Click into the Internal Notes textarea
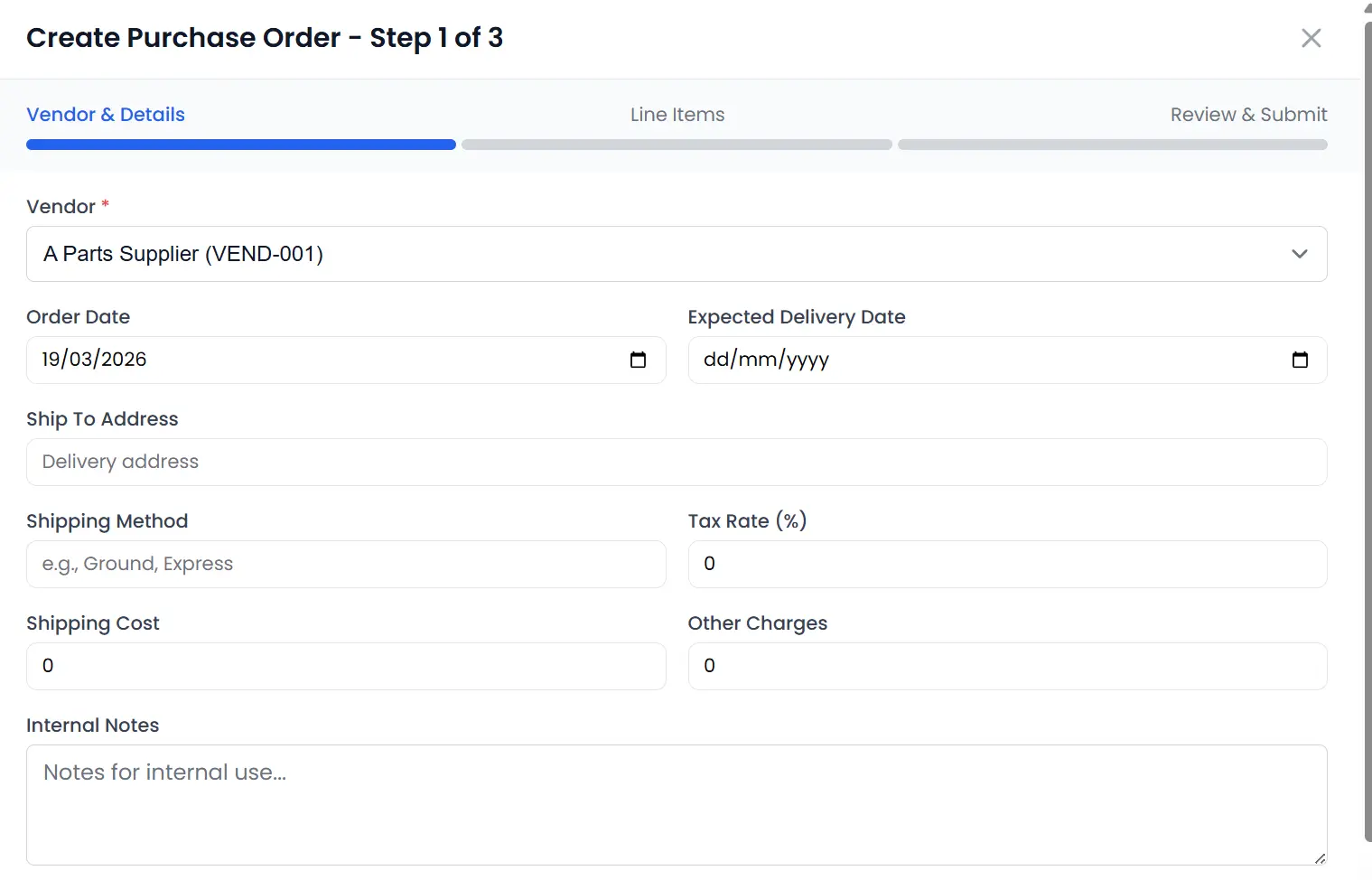 tap(677, 804)
